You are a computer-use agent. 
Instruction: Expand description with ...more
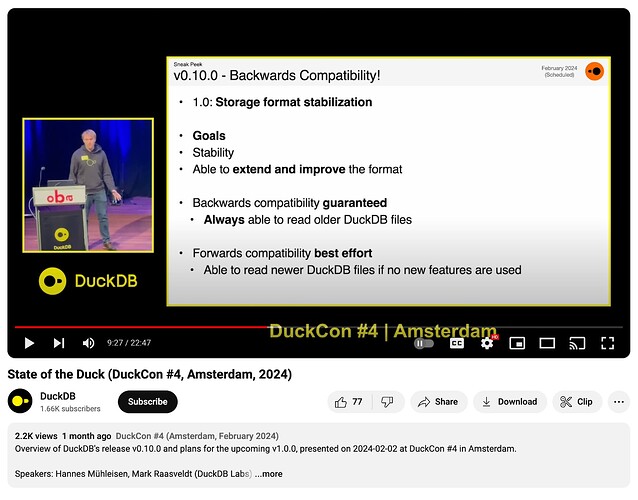[268, 474]
